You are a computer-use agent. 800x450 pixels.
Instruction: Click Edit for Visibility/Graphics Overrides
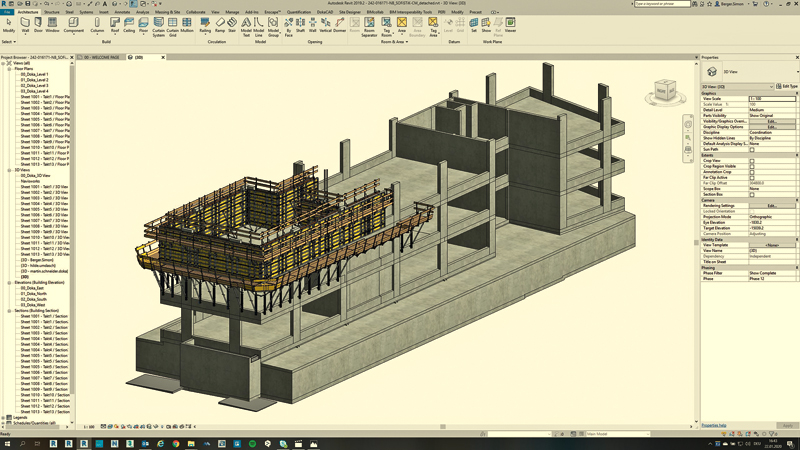(772, 121)
